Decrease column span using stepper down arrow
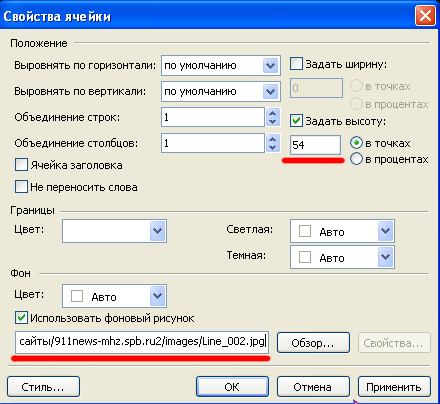Image resolution: width=440 pixels, height=404 pixels. pyautogui.click(x=273, y=147)
